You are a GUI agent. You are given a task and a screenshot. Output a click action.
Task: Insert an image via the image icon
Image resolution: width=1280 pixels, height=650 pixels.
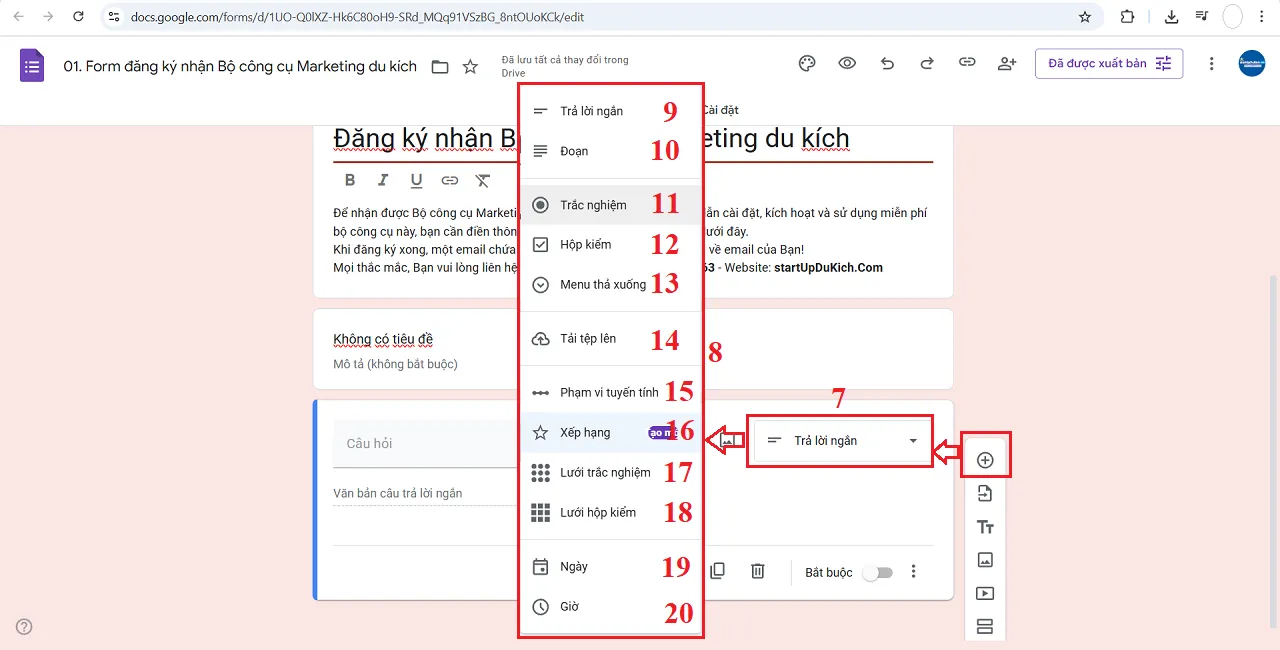pyautogui.click(x=985, y=560)
